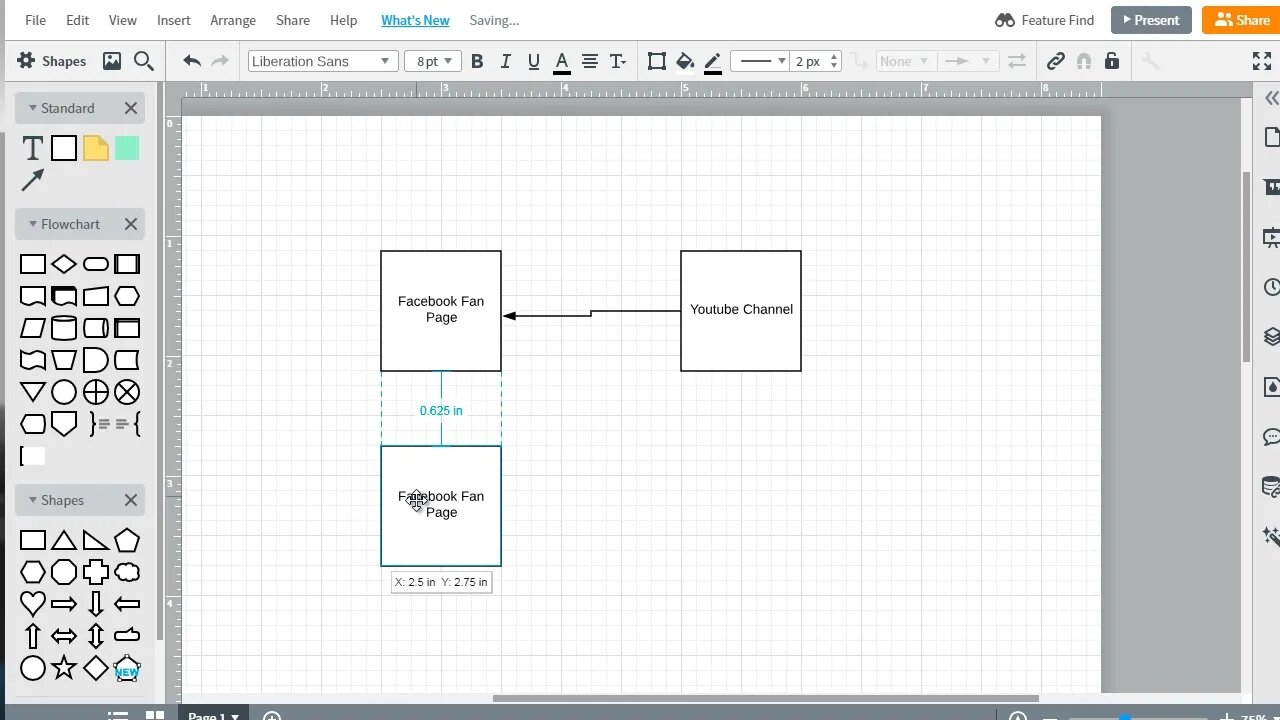Click the insert image icon
1280x720 pixels.
point(112,61)
